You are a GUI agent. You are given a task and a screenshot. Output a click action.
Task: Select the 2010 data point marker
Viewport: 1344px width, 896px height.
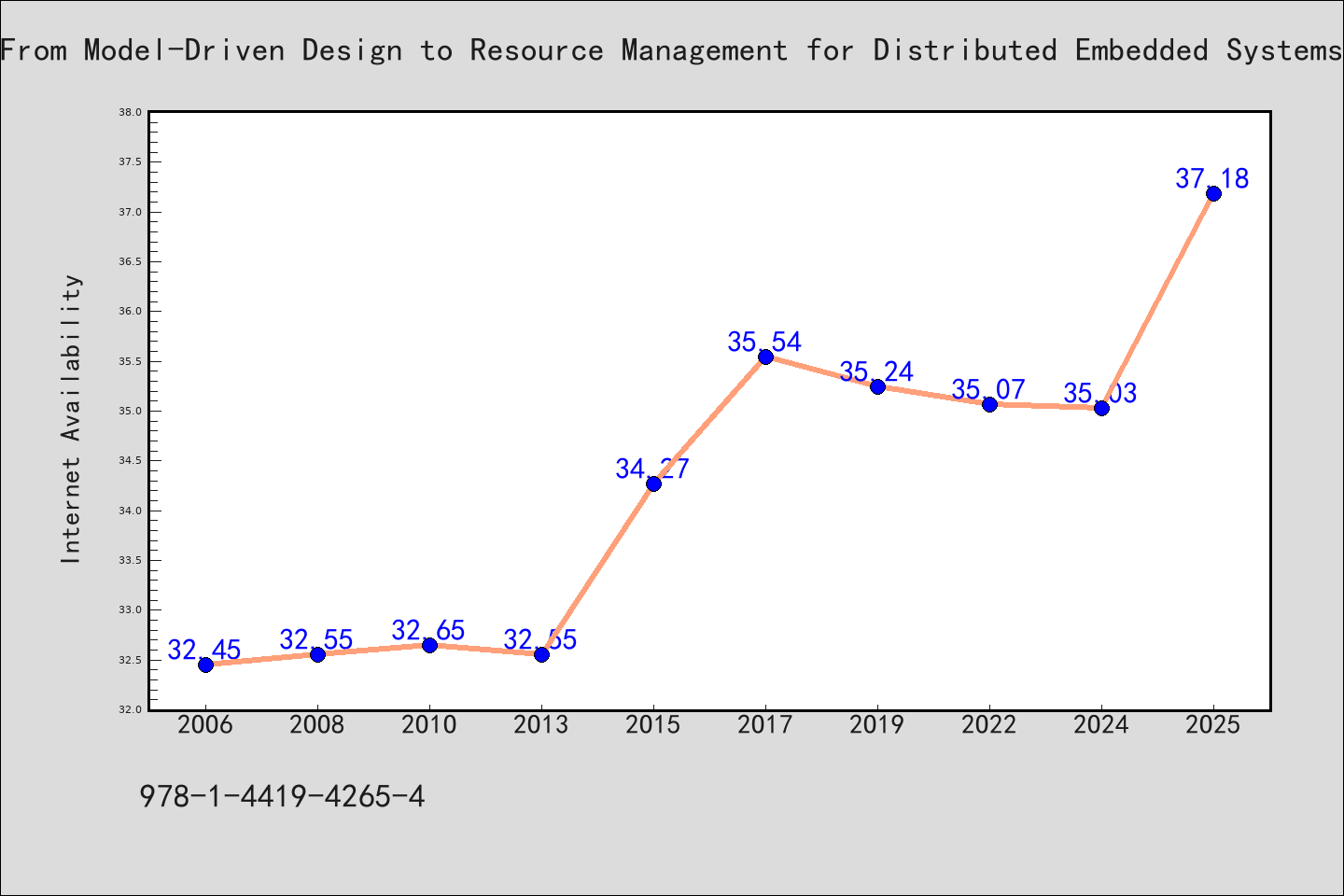(429, 645)
